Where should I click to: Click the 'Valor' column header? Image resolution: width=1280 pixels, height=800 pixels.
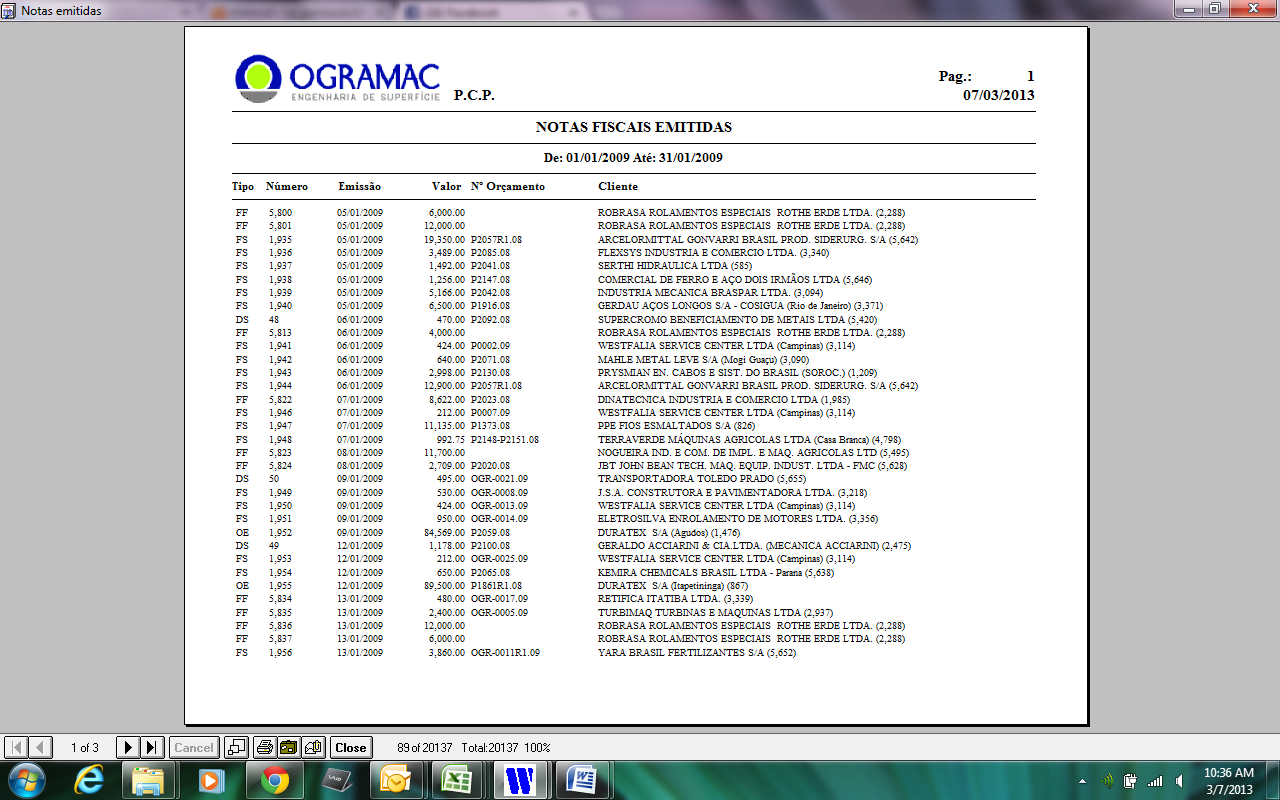(x=447, y=186)
